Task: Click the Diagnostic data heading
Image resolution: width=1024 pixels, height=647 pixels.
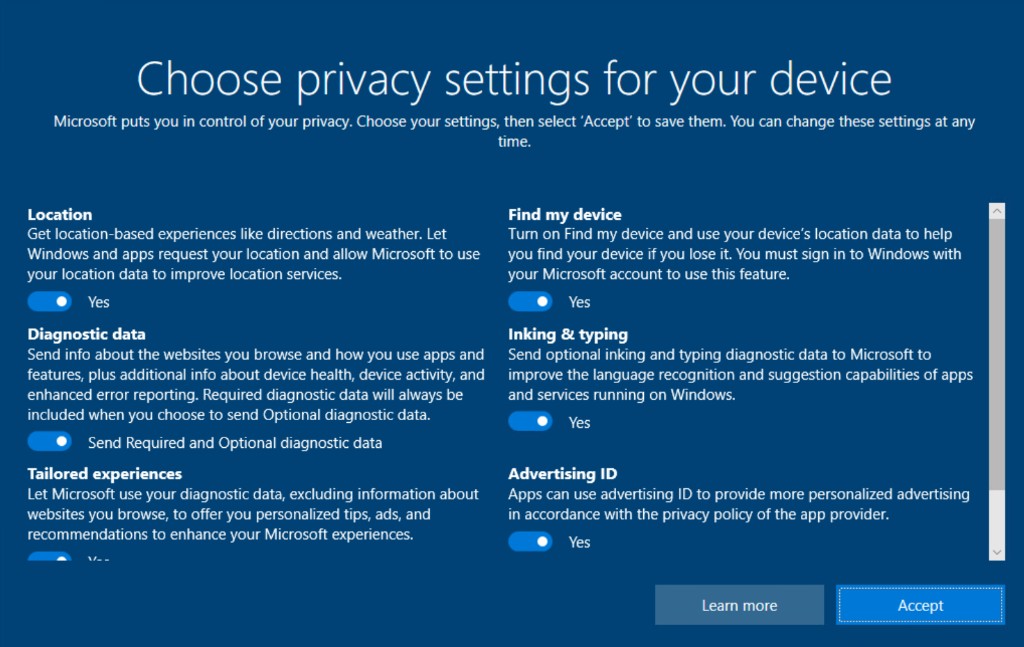Action: (86, 334)
